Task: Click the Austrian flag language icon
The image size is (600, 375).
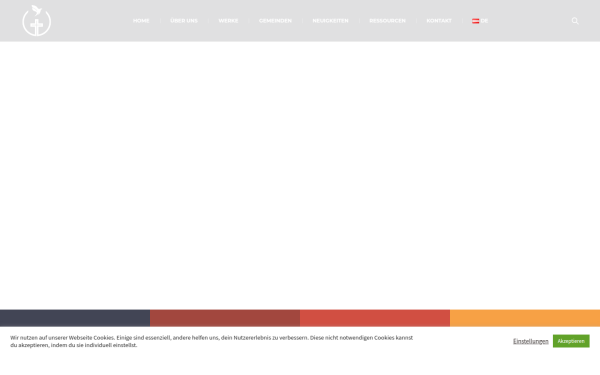Action: click(475, 21)
